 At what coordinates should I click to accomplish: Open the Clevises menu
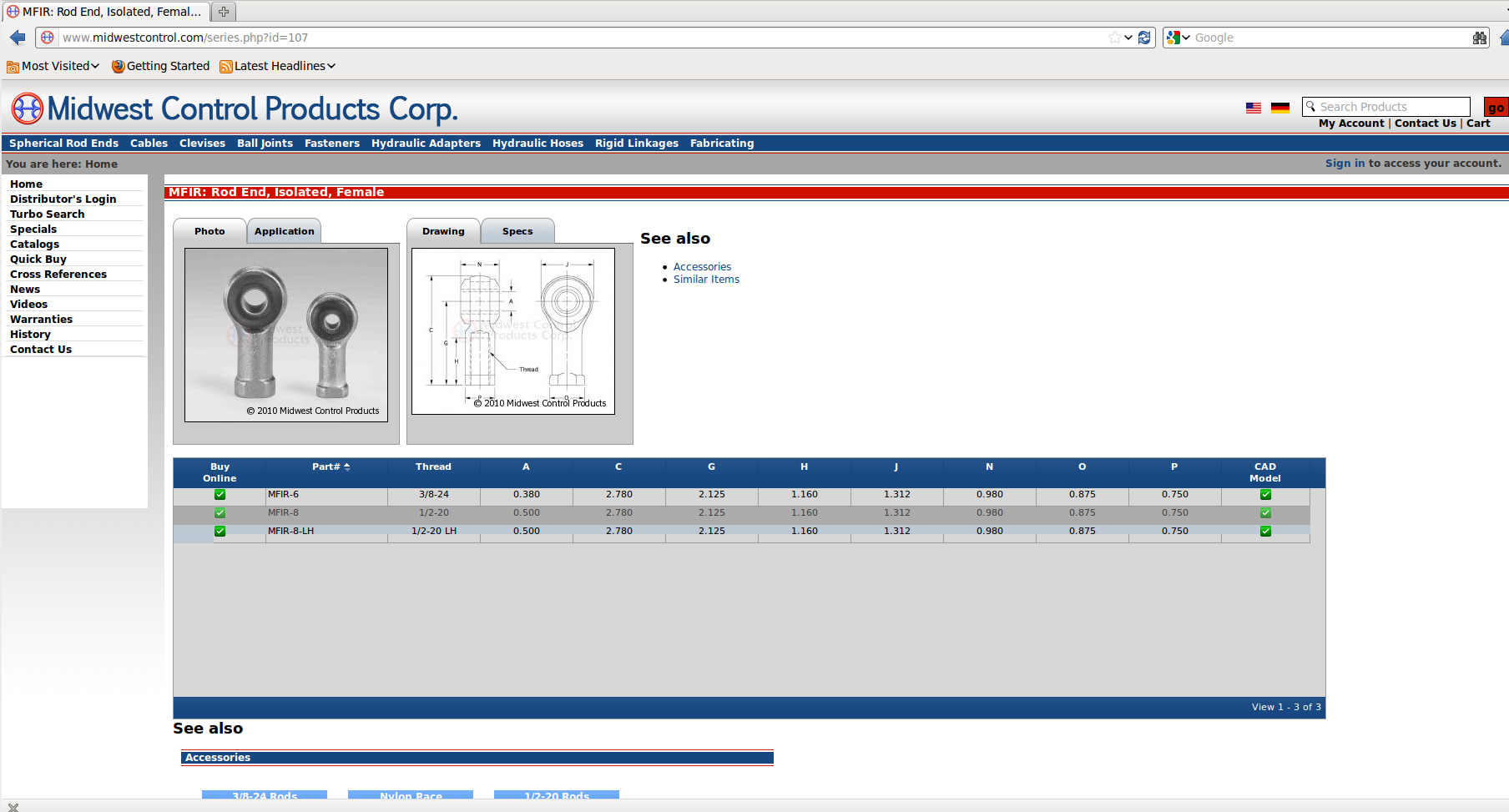(203, 144)
